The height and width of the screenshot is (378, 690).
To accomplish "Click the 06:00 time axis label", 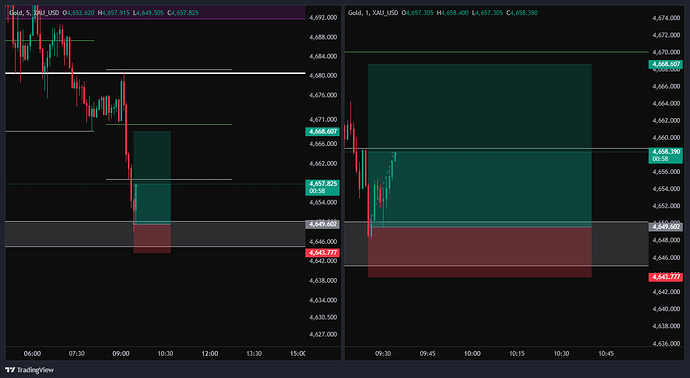I will [32, 353].
